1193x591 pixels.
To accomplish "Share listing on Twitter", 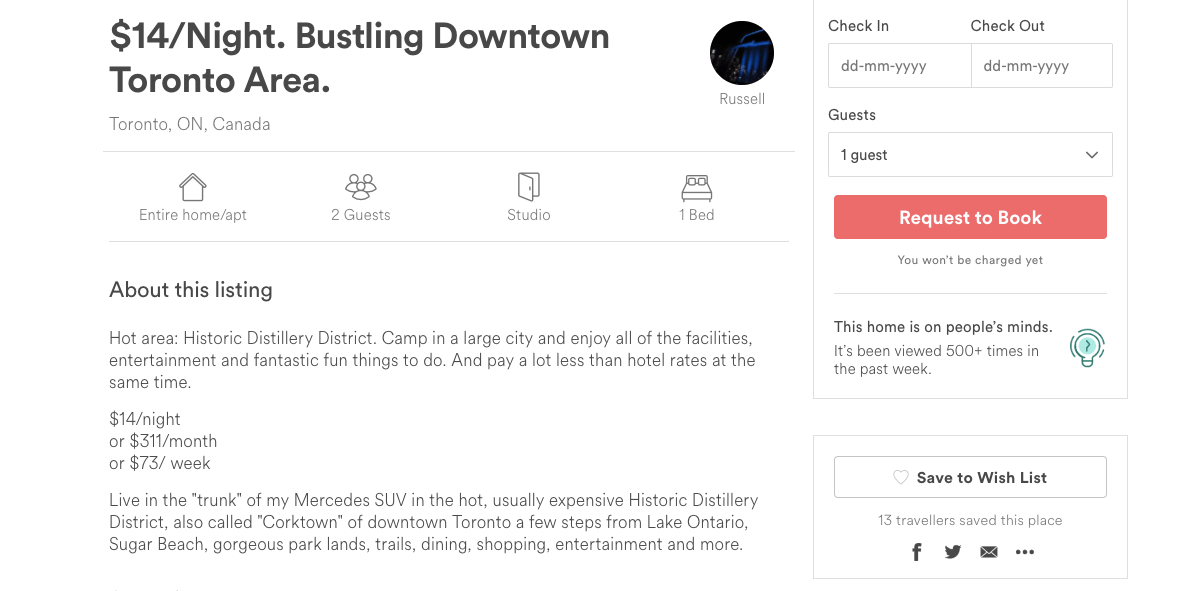I will coord(953,552).
